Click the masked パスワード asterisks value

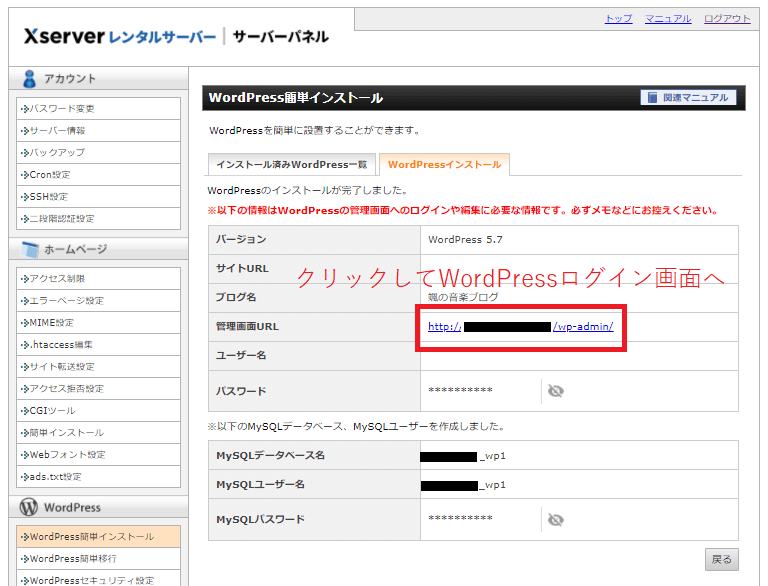pyautogui.click(x=460, y=391)
